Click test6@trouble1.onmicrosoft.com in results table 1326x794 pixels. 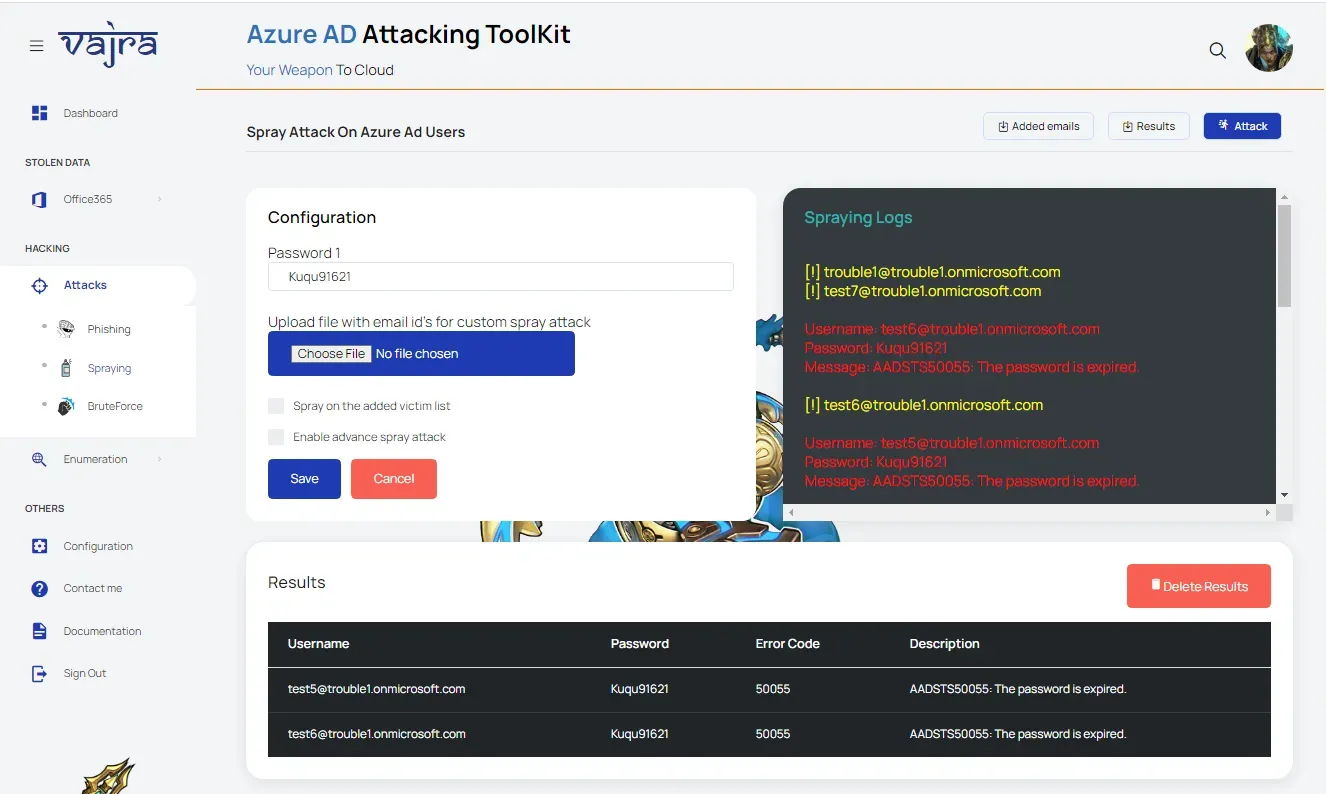(x=376, y=734)
